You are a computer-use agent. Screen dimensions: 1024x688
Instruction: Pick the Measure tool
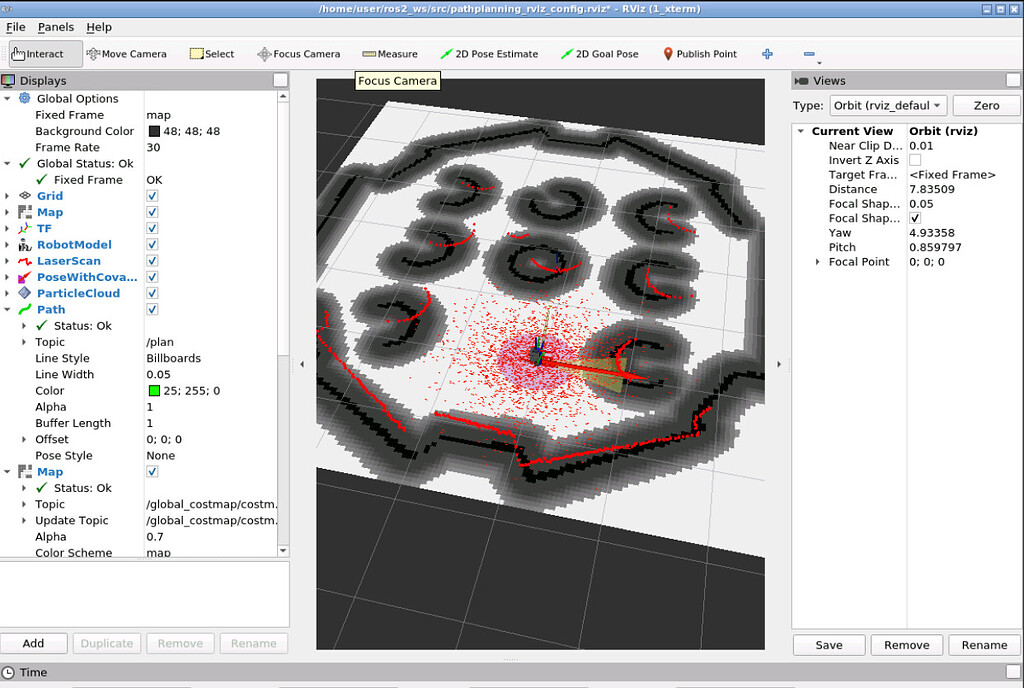tap(390, 54)
